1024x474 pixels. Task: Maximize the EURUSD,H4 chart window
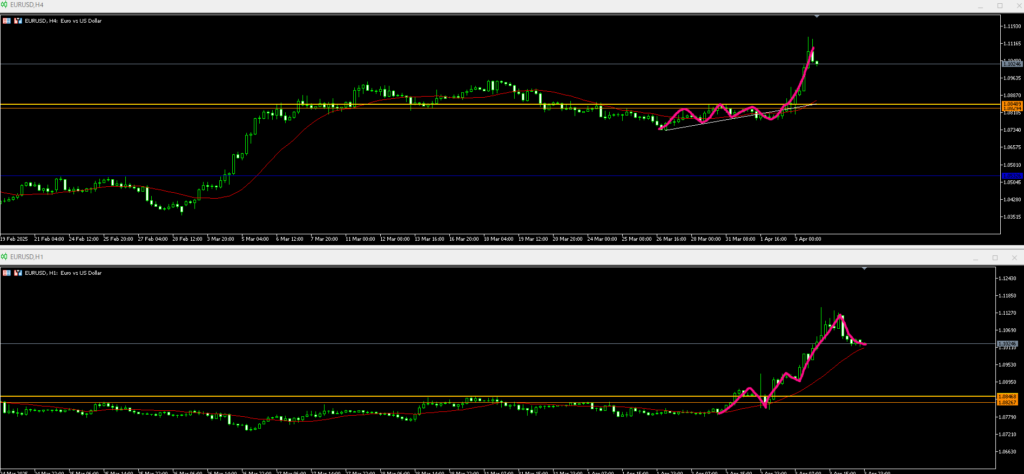pos(994,5)
